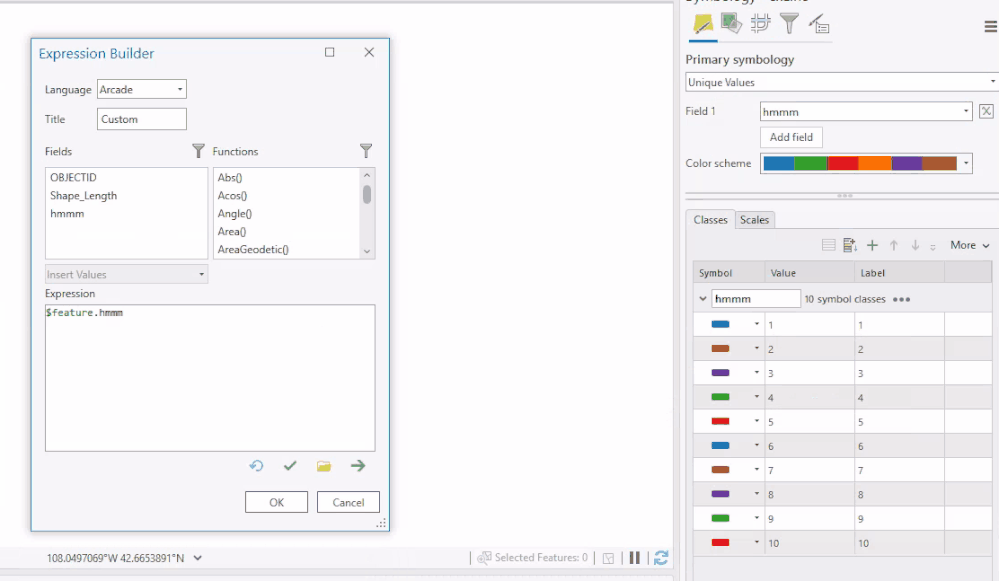The width and height of the screenshot is (999, 581).
Task: Click the Functions list scrollbar thumb
Action: (x=367, y=194)
